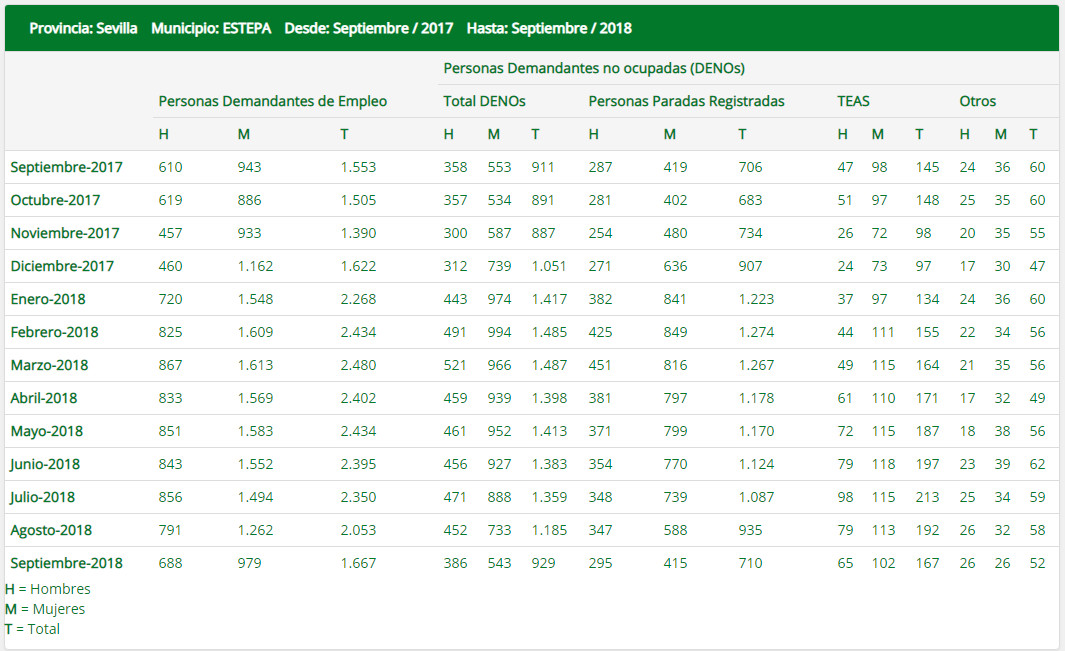Select the Noviembre-2017 row header
1065x651 pixels.
(64, 233)
